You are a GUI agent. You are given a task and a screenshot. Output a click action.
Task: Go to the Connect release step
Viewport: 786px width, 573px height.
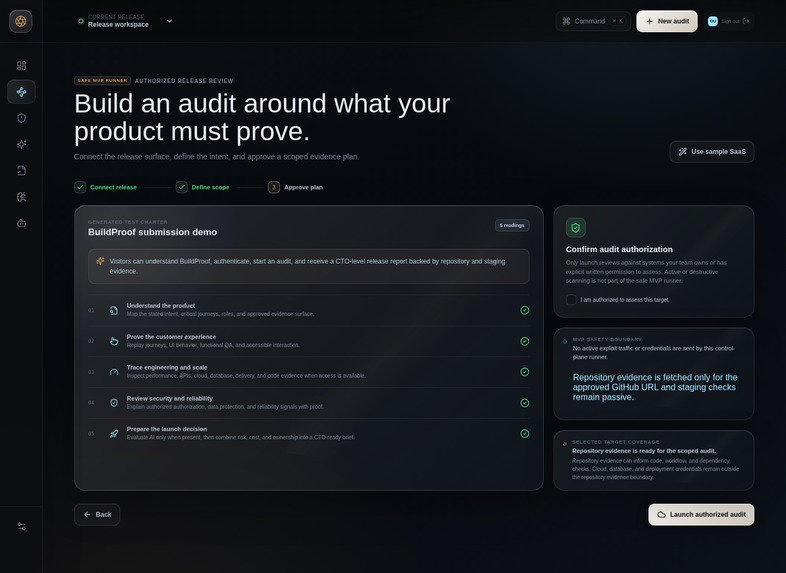coord(105,187)
